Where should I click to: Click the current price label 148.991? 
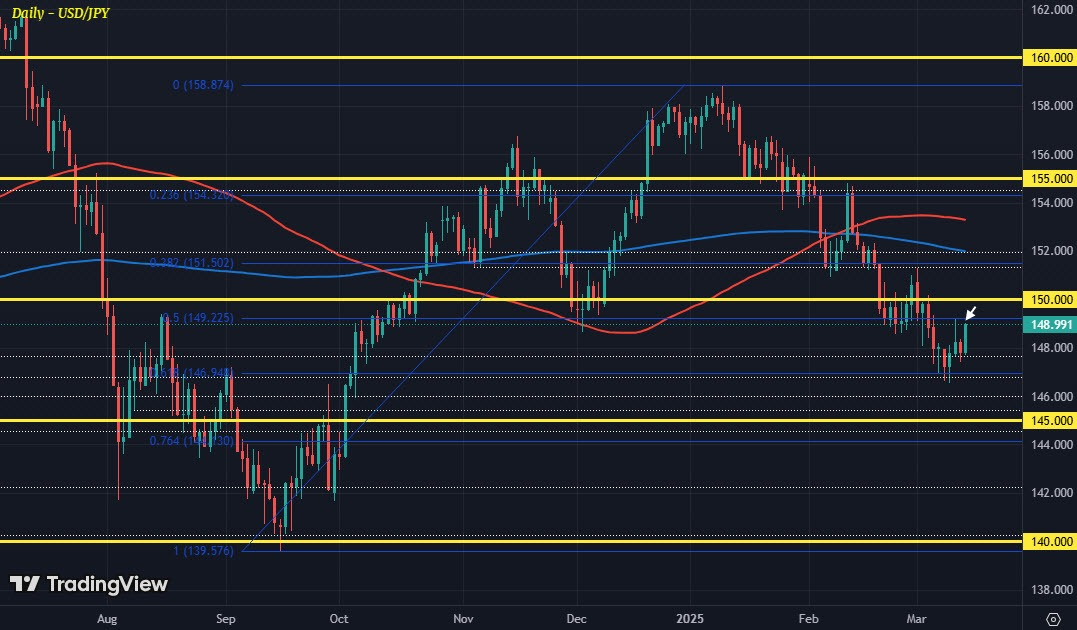pos(1050,324)
